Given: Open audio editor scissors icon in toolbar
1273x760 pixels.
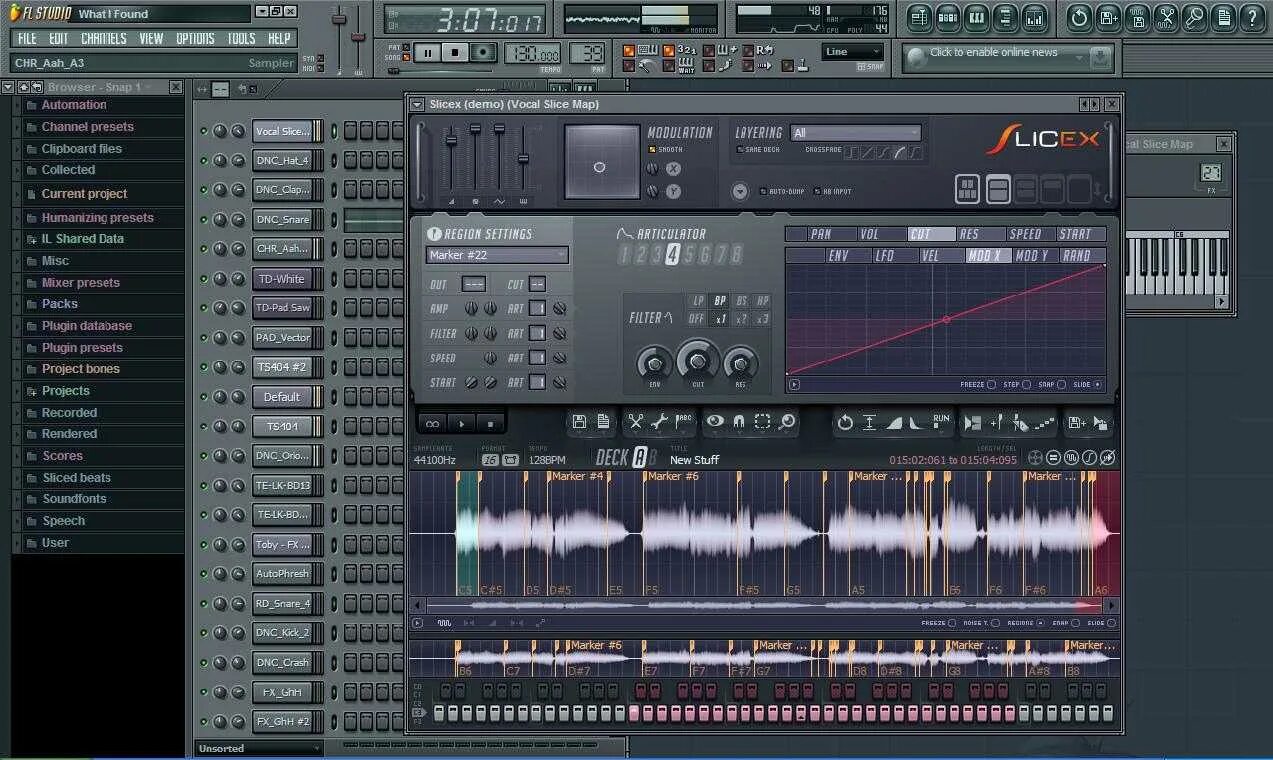Looking at the screenshot, I should click(1166, 17).
